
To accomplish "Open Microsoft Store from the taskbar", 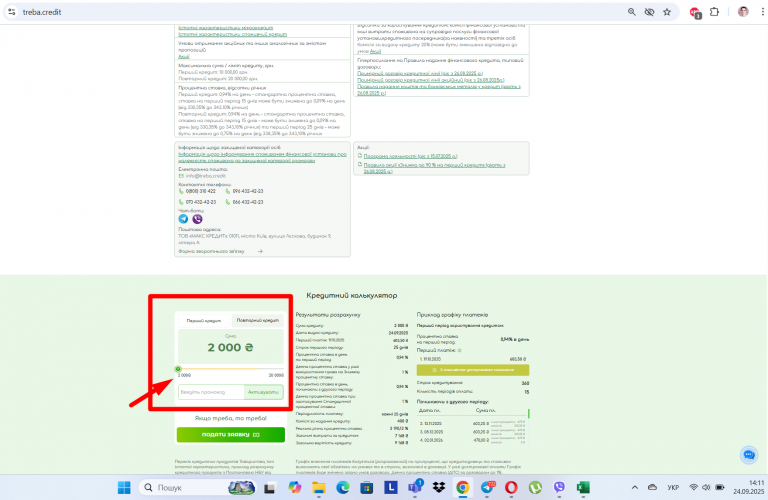I will (x=366, y=487).
